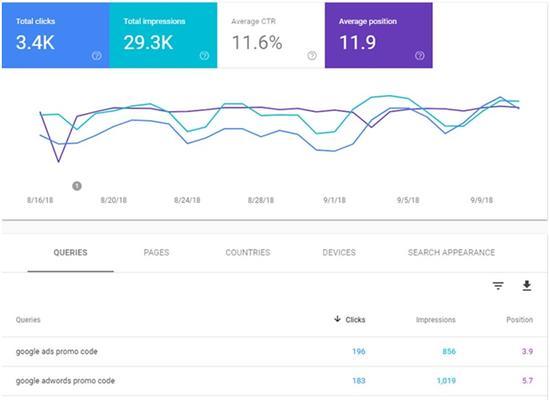Switch to the Pages tab
Screen dimensions: 550x400
pyautogui.click(x=156, y=252)
